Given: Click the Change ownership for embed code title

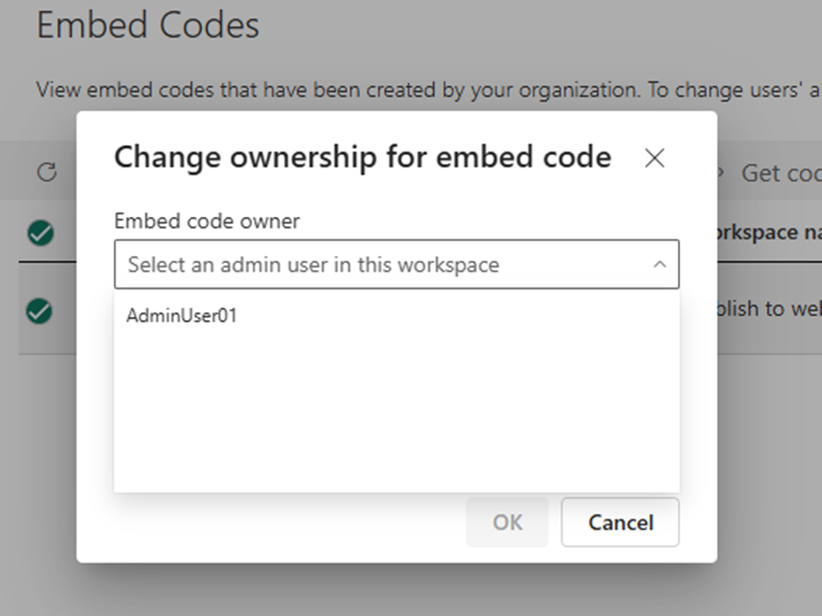Looking at the screenshot, I should (363, 157).
